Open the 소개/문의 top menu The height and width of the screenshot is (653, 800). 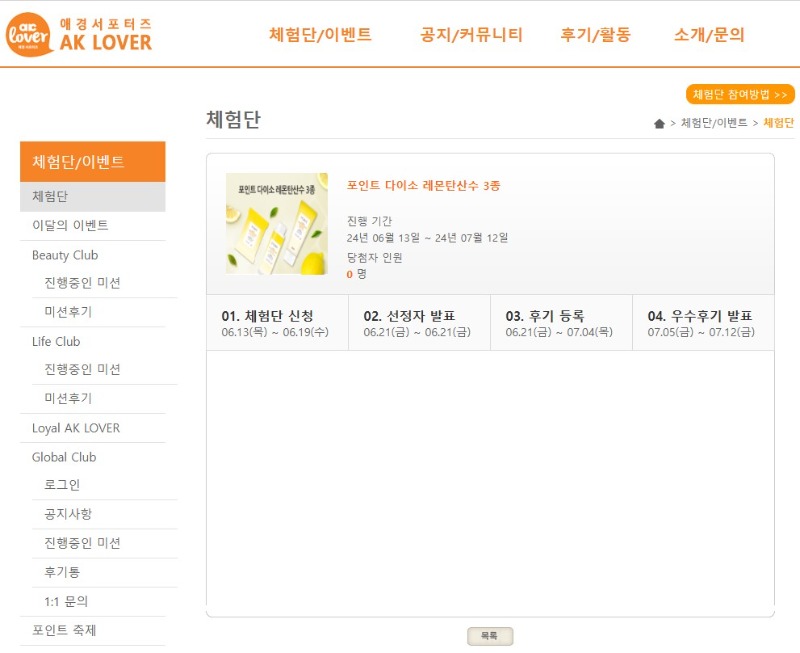[709, 35]
